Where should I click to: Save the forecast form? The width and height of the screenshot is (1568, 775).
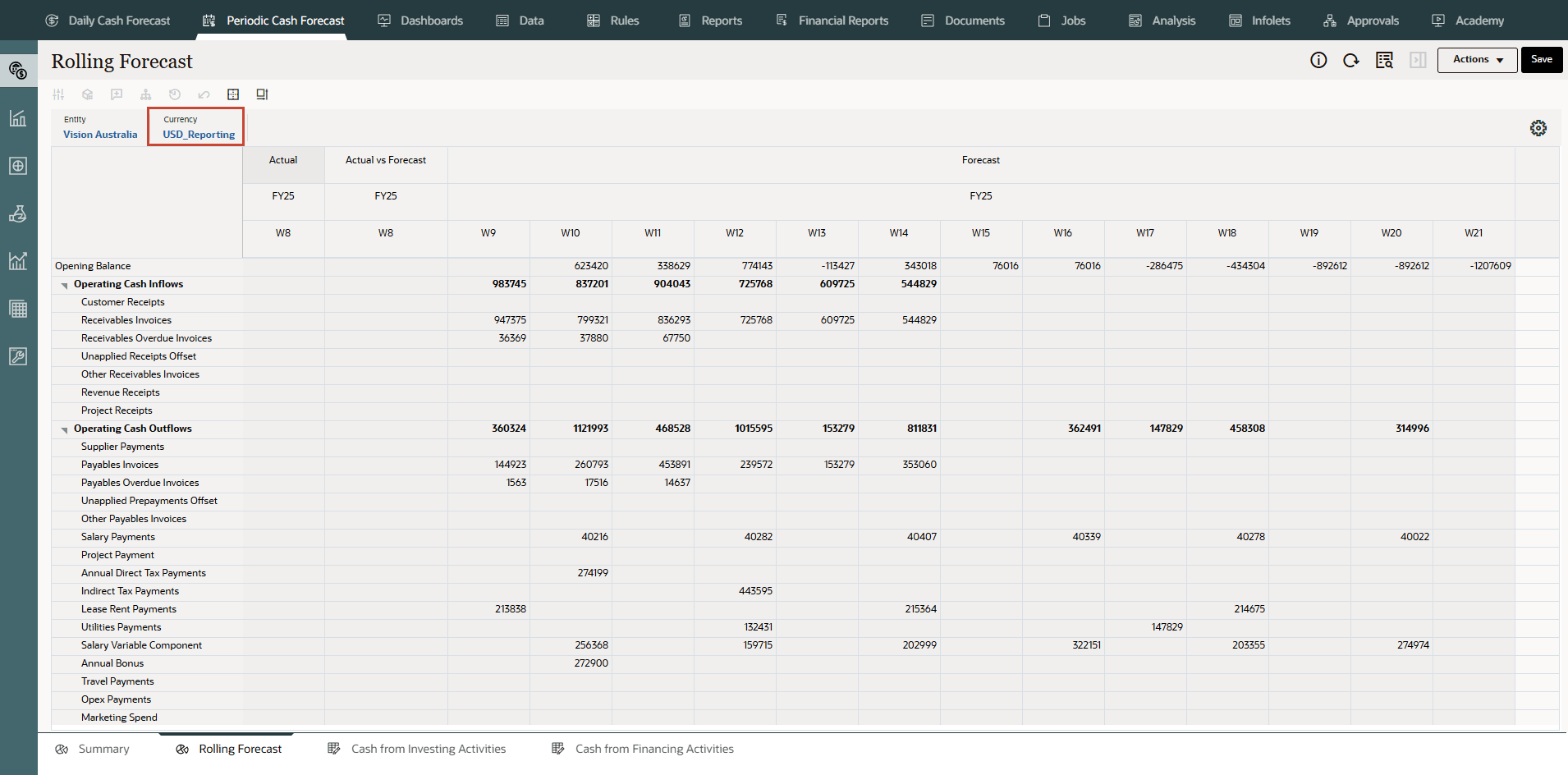click(1542, 60)
